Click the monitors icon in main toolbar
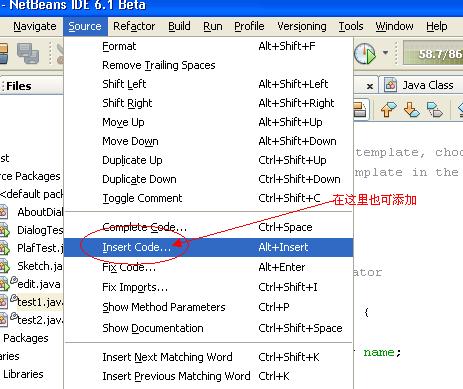463x389 pixels. [x=28, y=53]
